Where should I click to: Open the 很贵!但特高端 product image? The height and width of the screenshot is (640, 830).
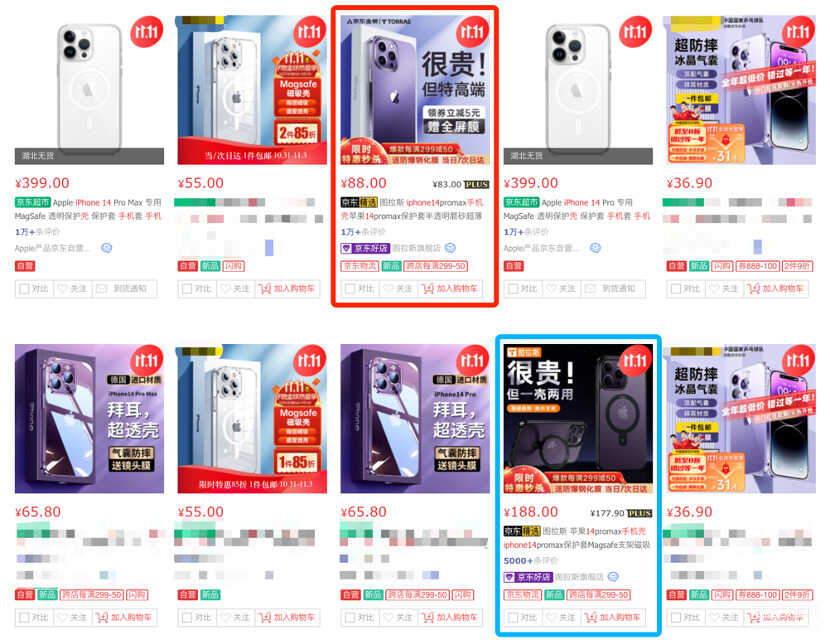point(415,90)
